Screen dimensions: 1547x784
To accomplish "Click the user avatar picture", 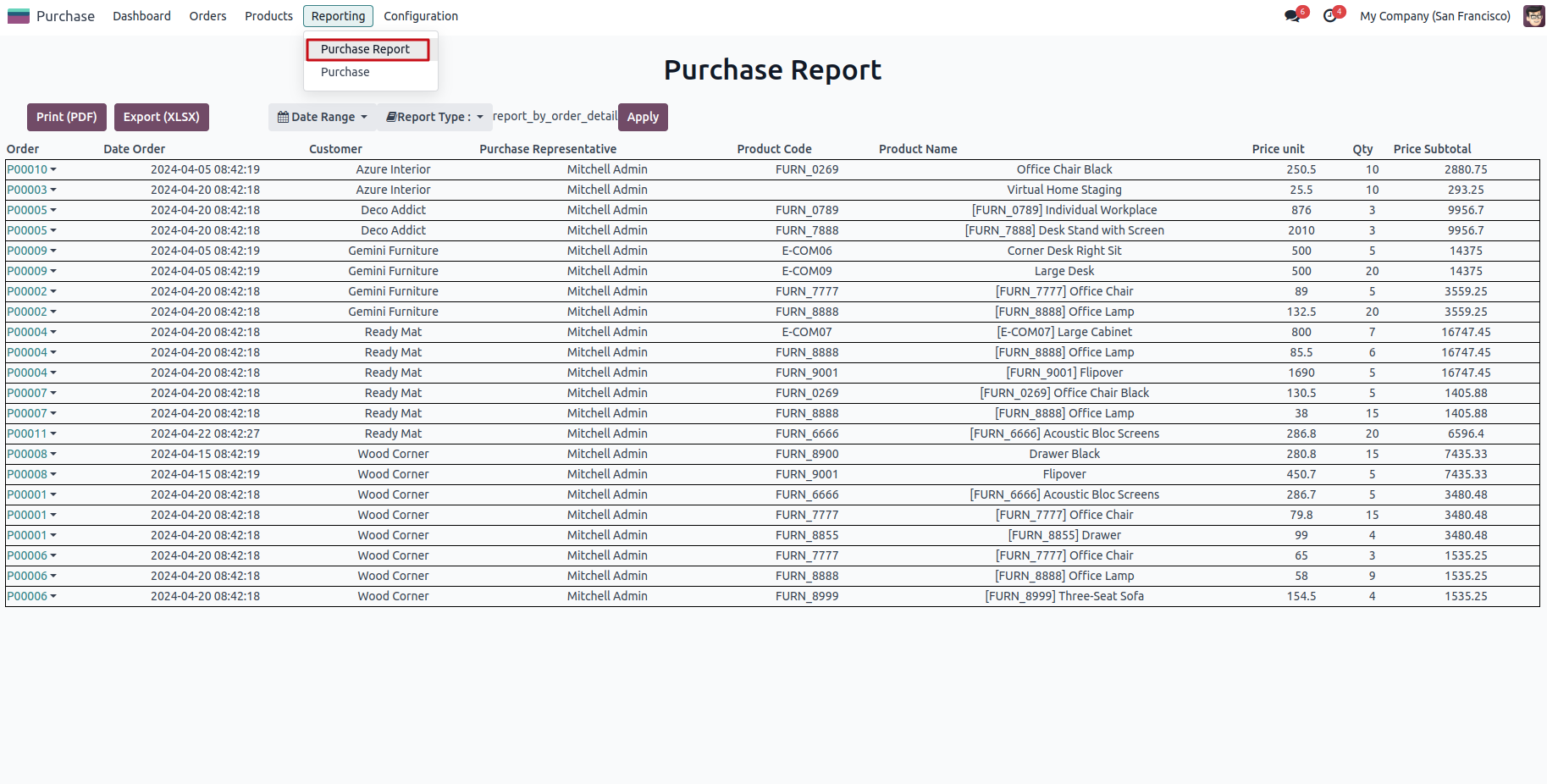I will click(1533, 16).
